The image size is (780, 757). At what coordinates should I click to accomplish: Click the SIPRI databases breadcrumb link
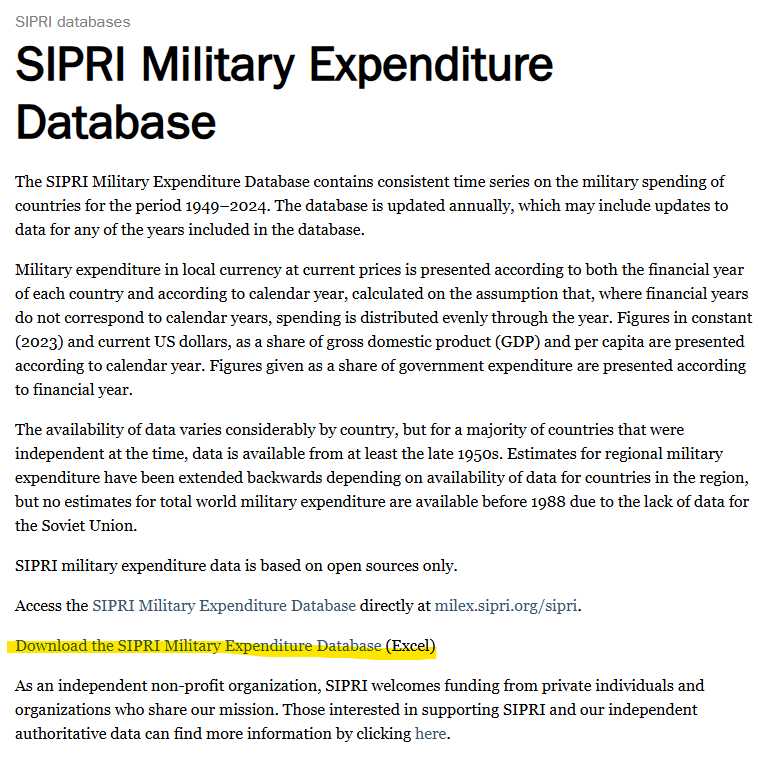pyautogui.click(x=73, y=21)
